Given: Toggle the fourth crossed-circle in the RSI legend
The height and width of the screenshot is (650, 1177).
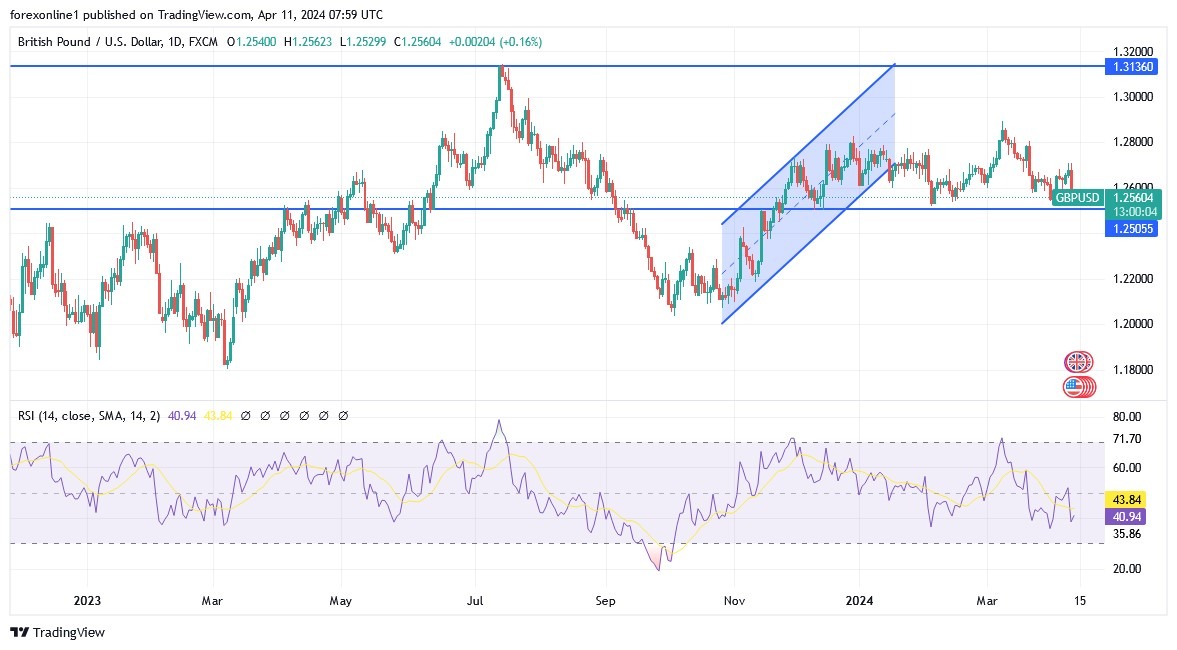Looking at the screenshot, I should tap(304, 415).
